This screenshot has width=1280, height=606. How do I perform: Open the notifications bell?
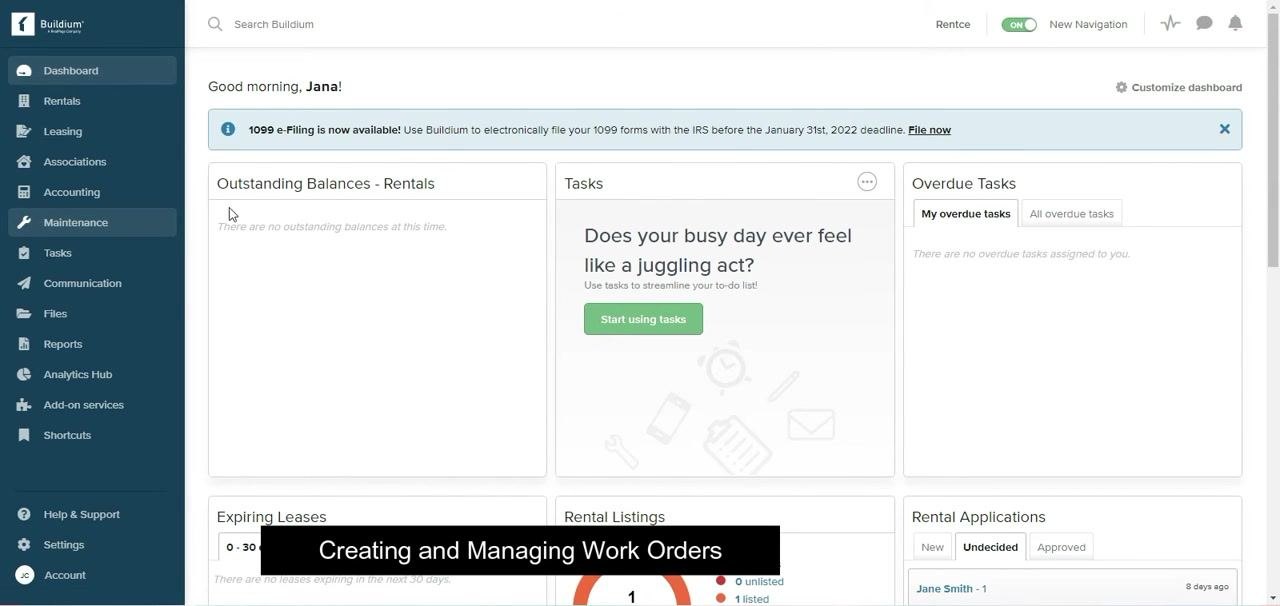pos(1236,23)
